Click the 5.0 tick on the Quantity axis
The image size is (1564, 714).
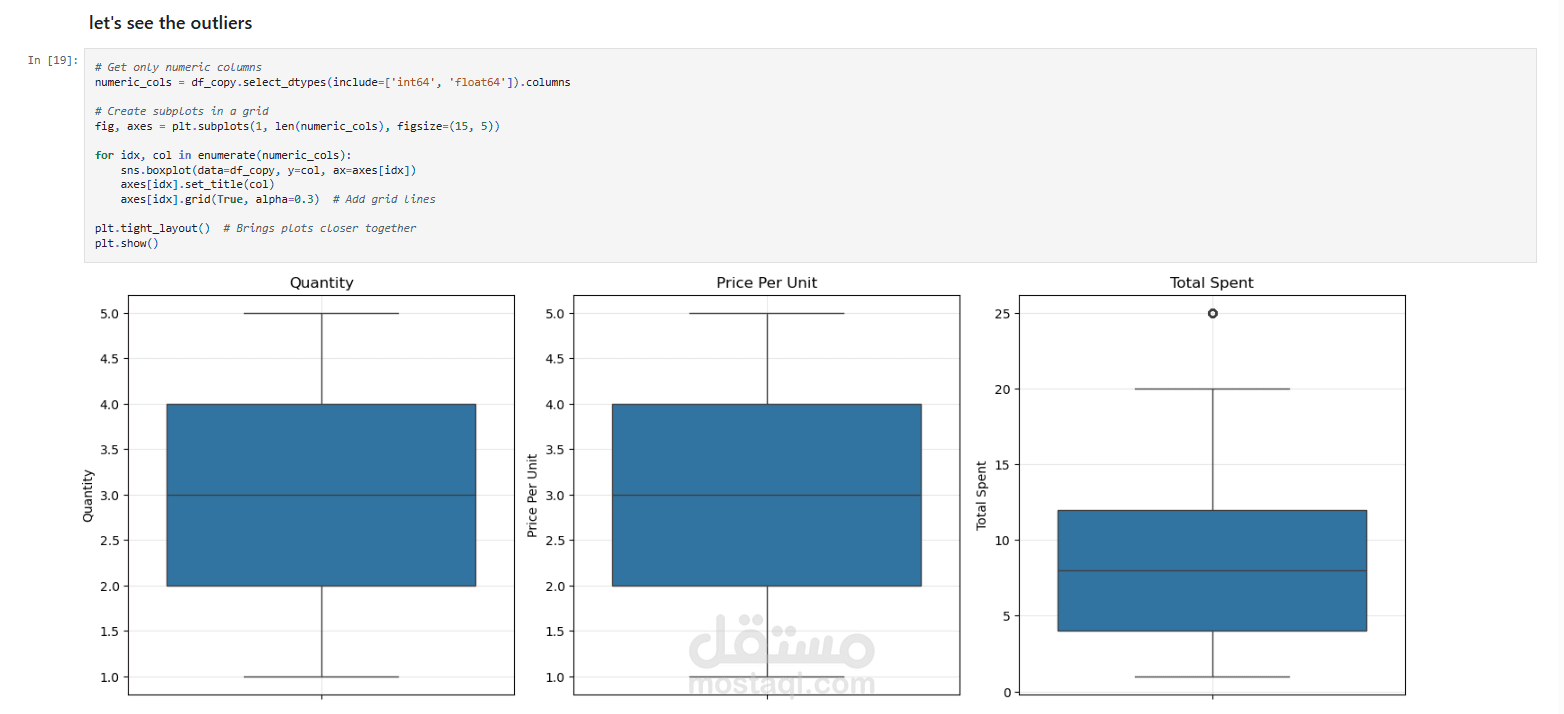point(111,313)
